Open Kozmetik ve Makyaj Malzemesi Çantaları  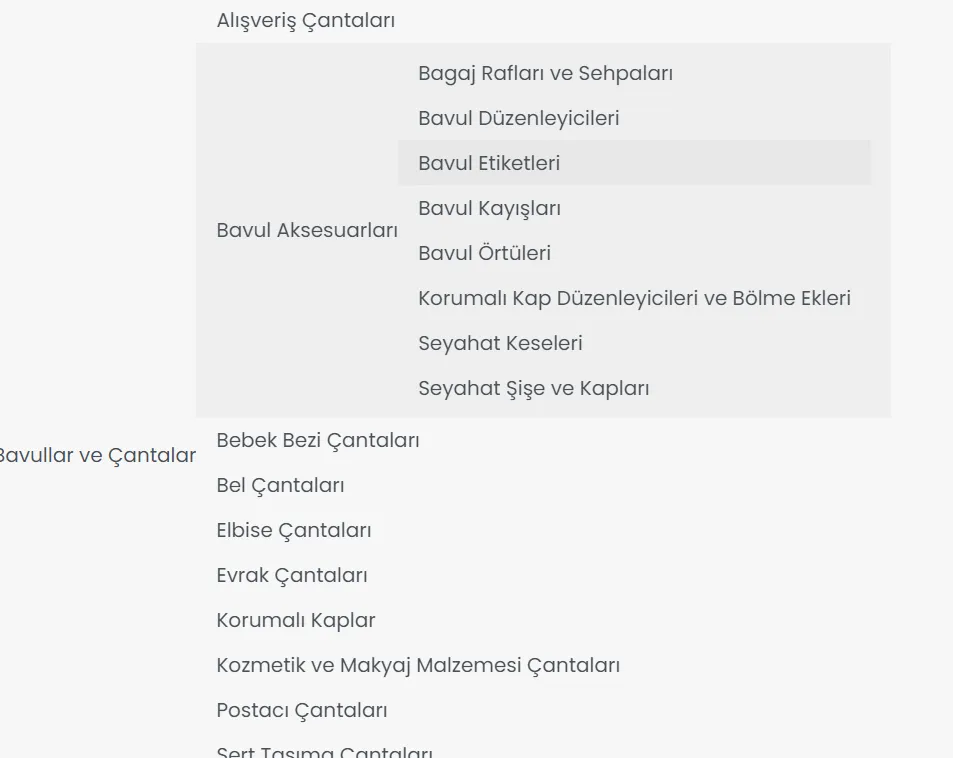coord(418,665)
